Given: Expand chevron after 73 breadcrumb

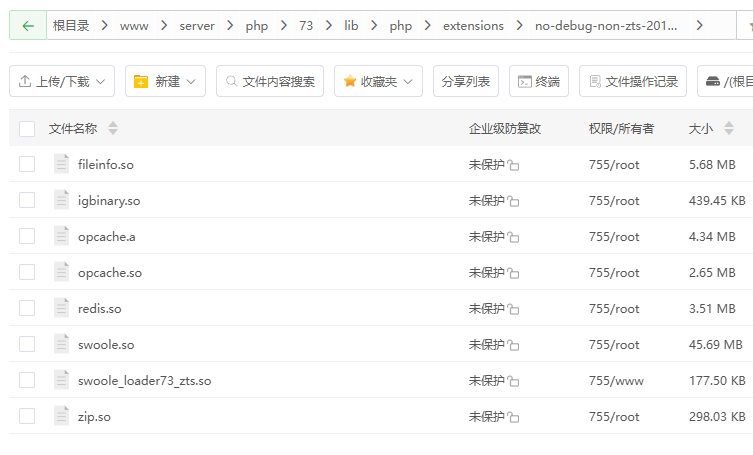Looking at the screenshot, I should (x=329, y=25).
